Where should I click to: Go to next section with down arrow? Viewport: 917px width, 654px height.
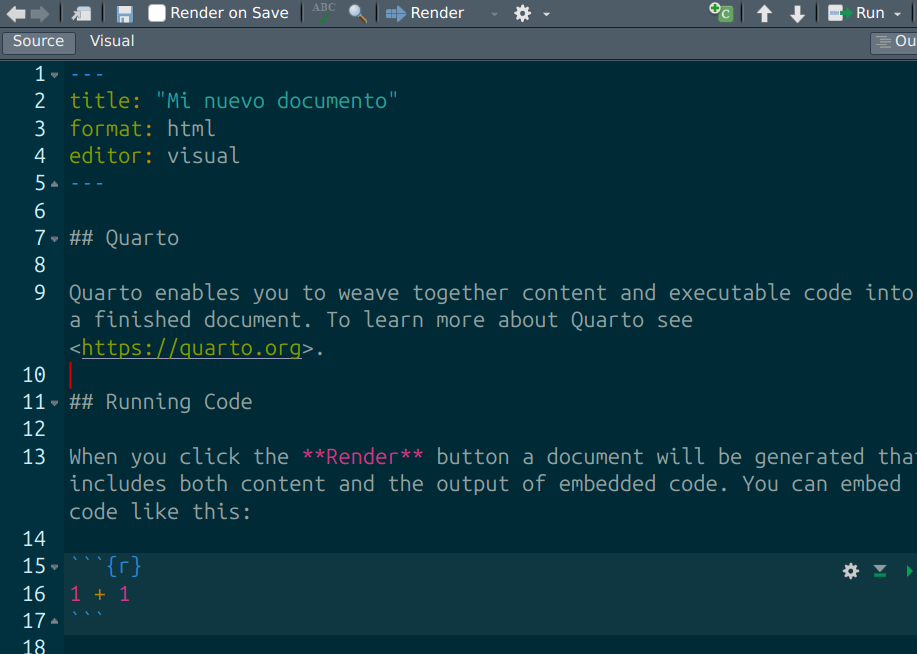point(797,13)
